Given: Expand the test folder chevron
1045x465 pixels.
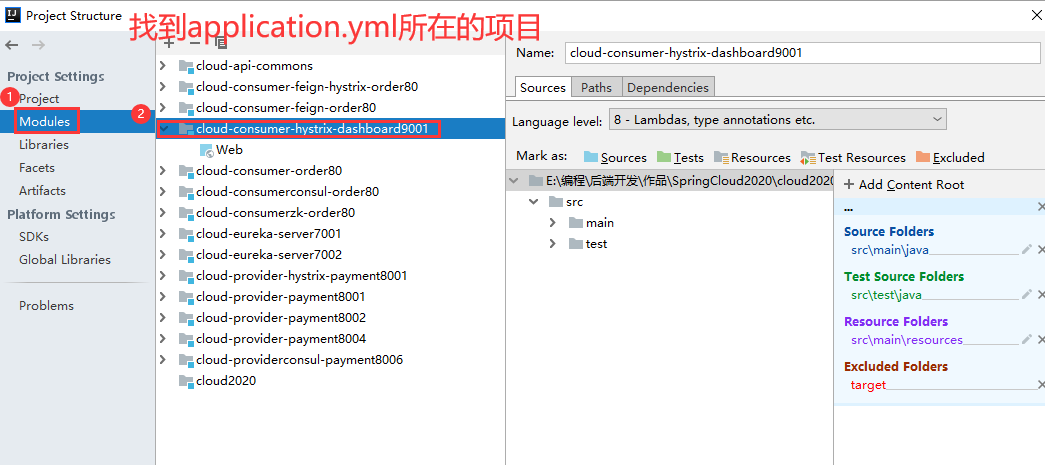Looking at the screenshot, I should click(x=552, y=244).
